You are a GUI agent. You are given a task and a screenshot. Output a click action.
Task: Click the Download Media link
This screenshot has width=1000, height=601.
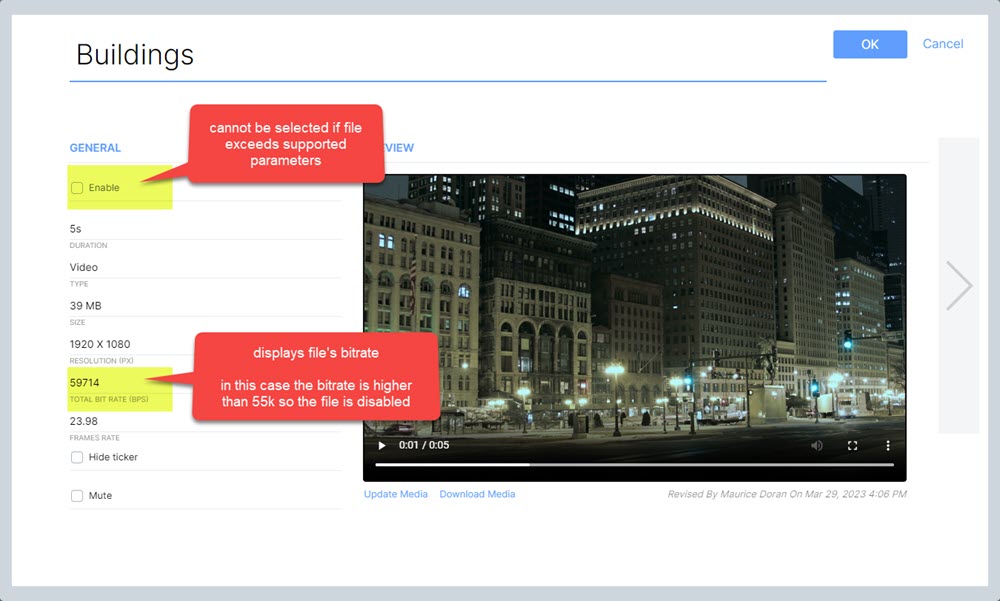[477, 494]
